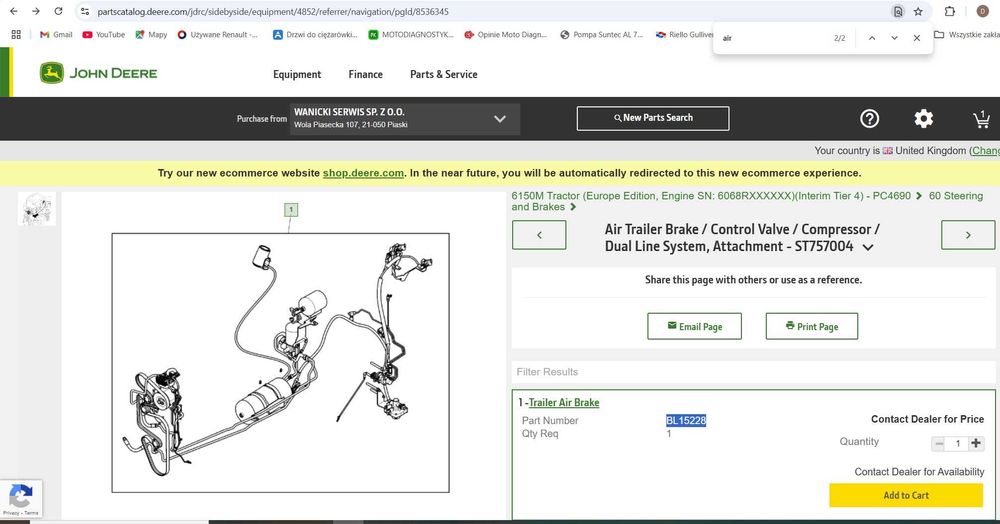The image size is (1000, 524).
Task: Open the Wszystkie zakładki bookmarks folder
Action: tap(967, 34)
